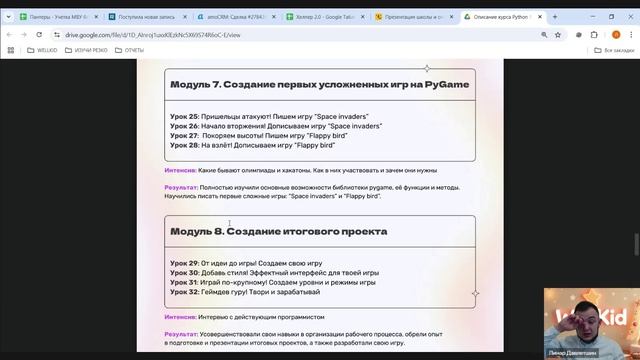
Task: Click the presenter webcam thumbnail
Action: [x=592, y=324]
